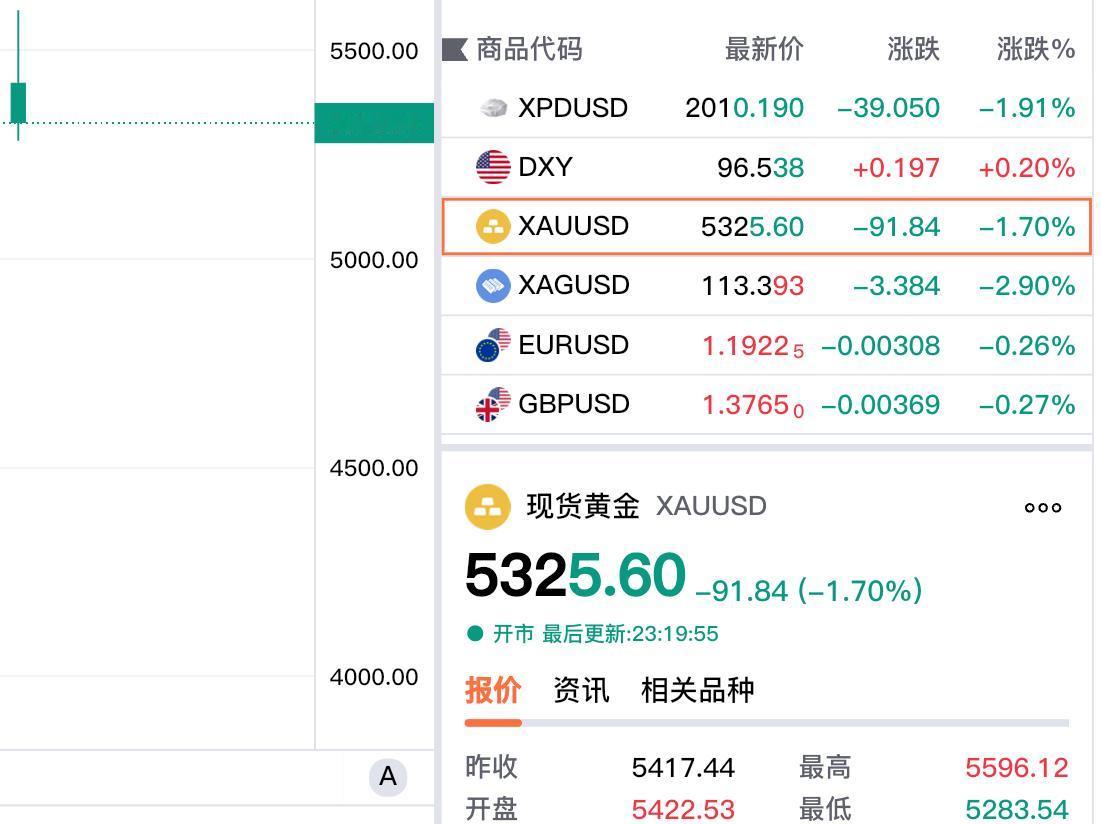Click DXY last price 96.538
1101x824 pixels.
(x=760, y=168)
